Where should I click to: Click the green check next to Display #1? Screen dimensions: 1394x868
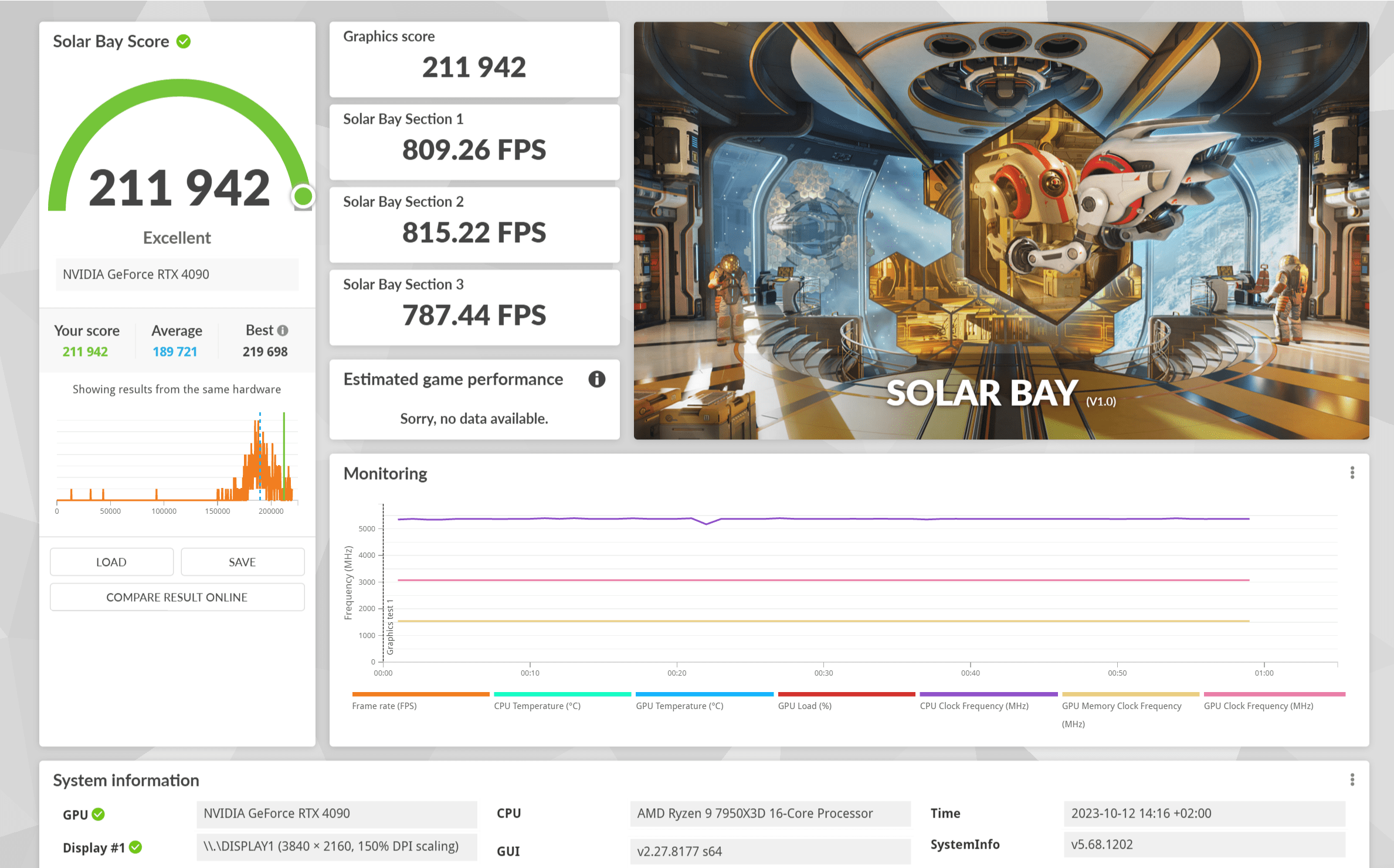pos(135,847)
